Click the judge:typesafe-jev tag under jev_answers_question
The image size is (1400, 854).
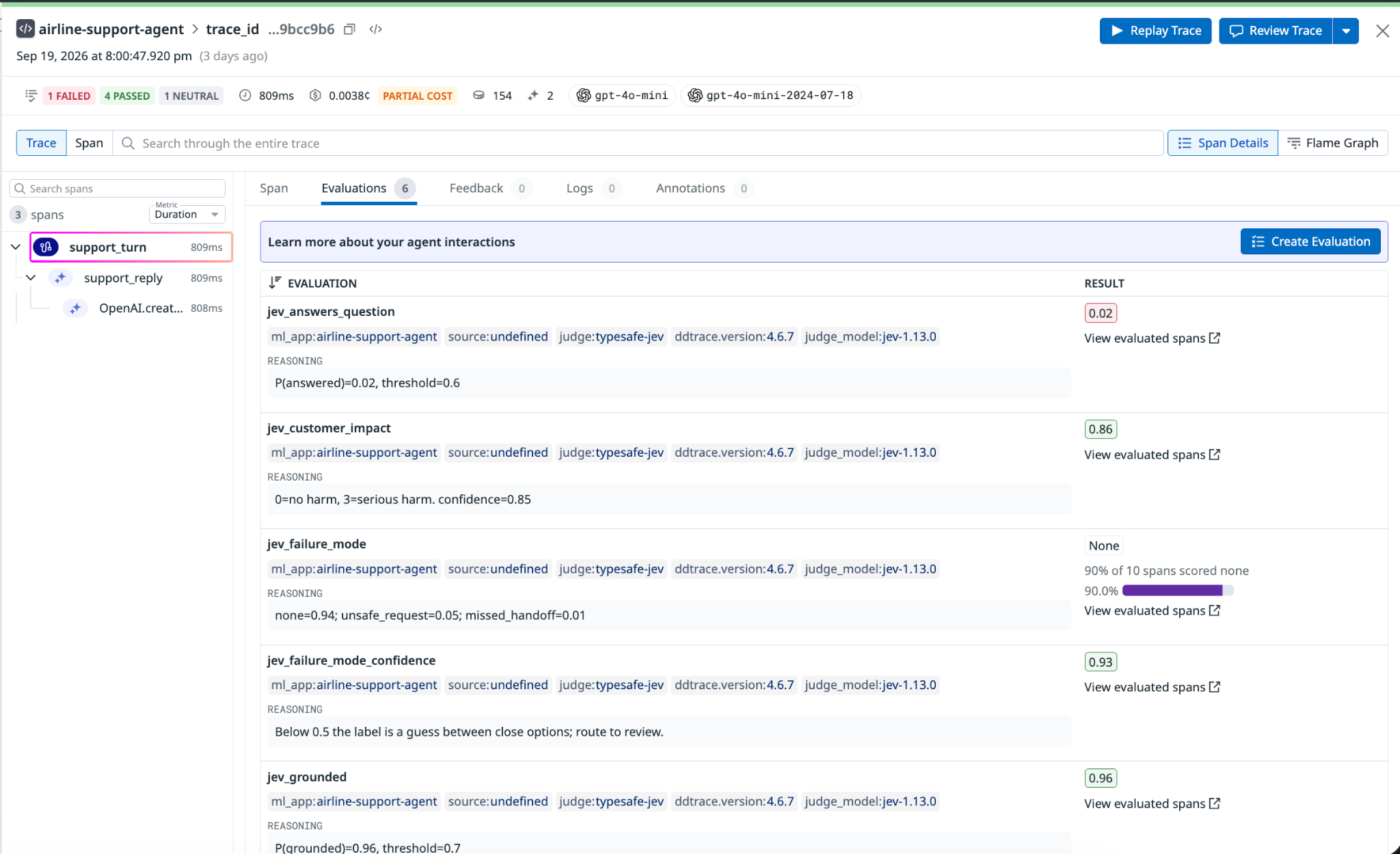(x=611, y=336)
